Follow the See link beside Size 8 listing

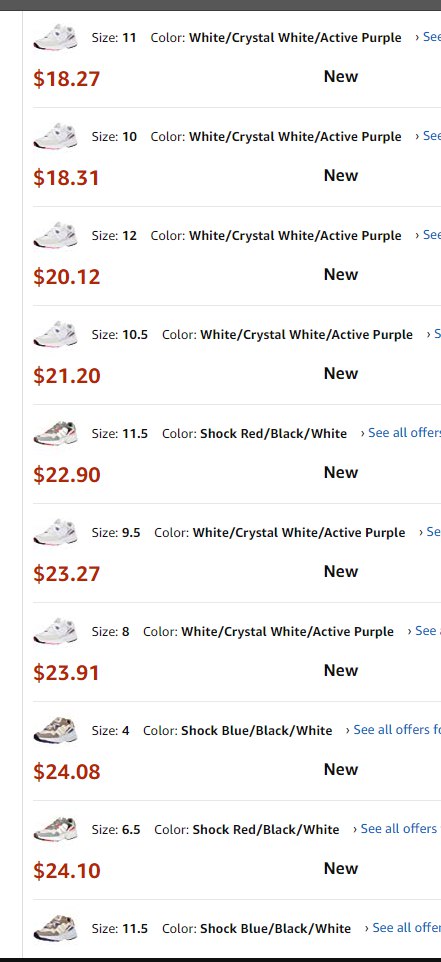coord(424,631)
